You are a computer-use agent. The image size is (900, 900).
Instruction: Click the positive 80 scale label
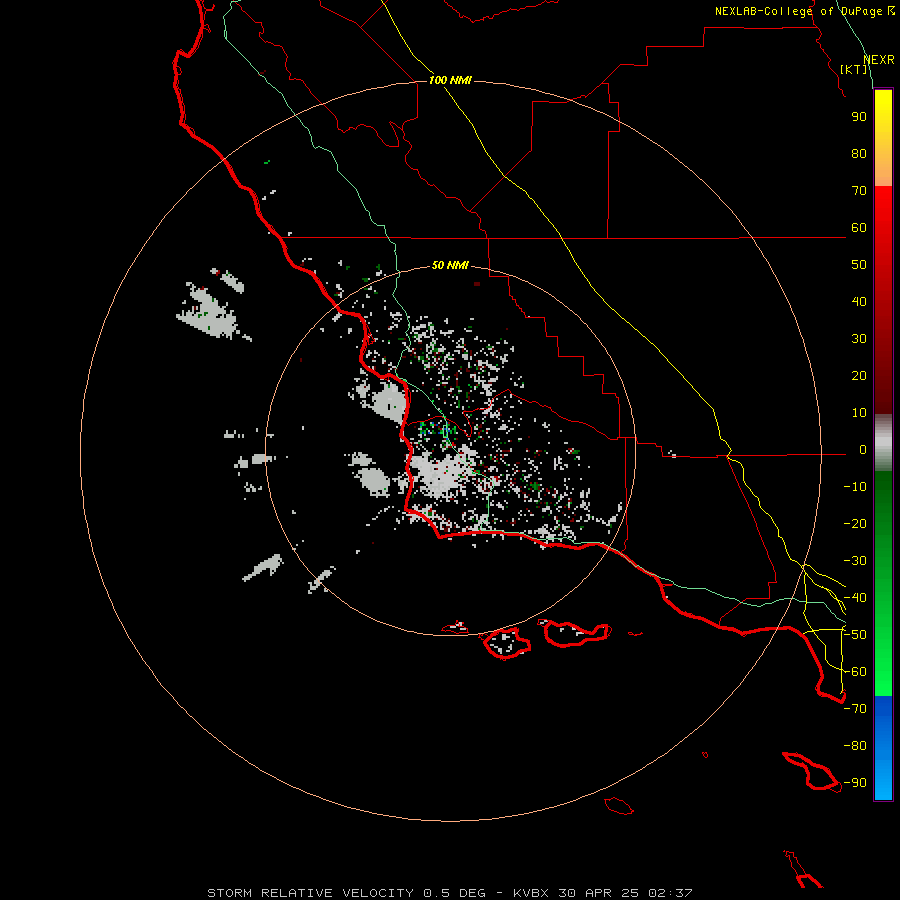[x=859, y=154]
